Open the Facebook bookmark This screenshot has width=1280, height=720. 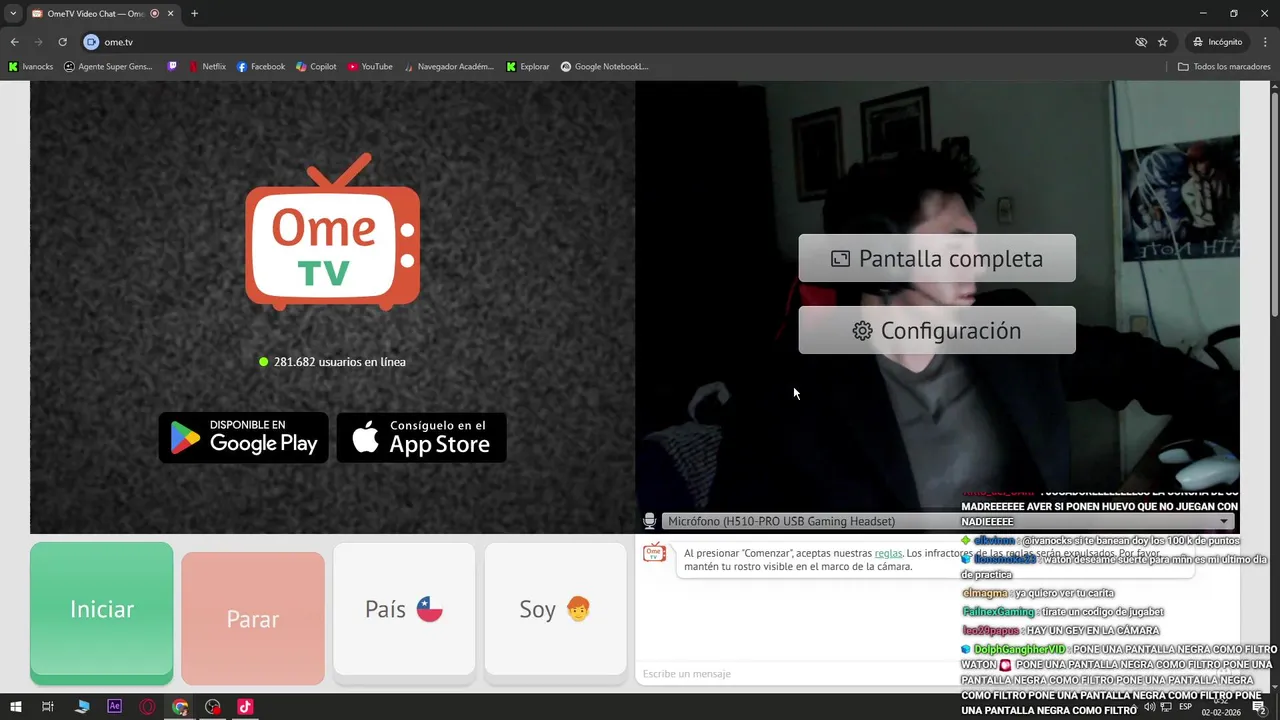[x=261, y=67]
